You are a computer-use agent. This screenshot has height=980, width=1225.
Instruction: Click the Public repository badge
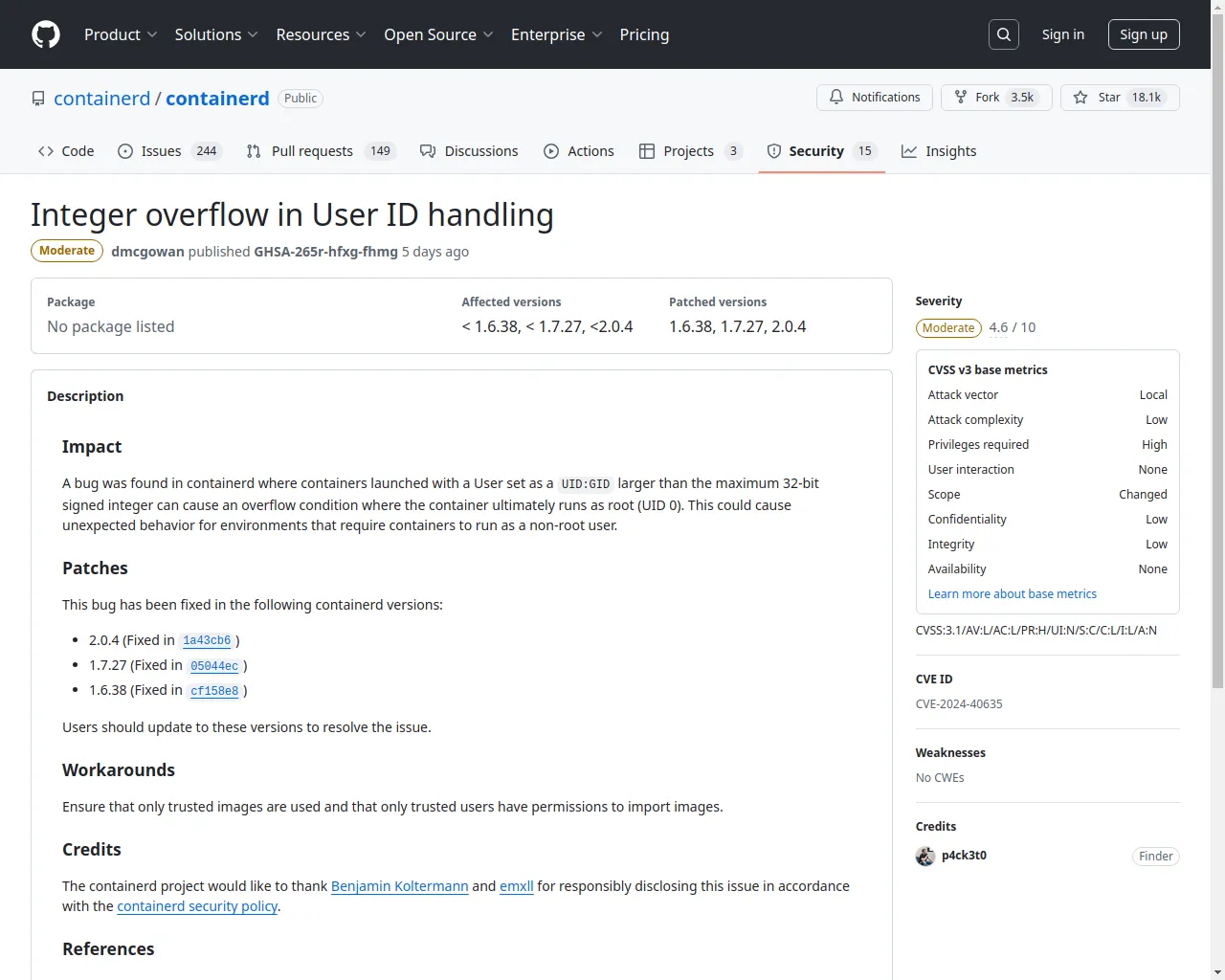pyautogui.click(x=301, y=99)
